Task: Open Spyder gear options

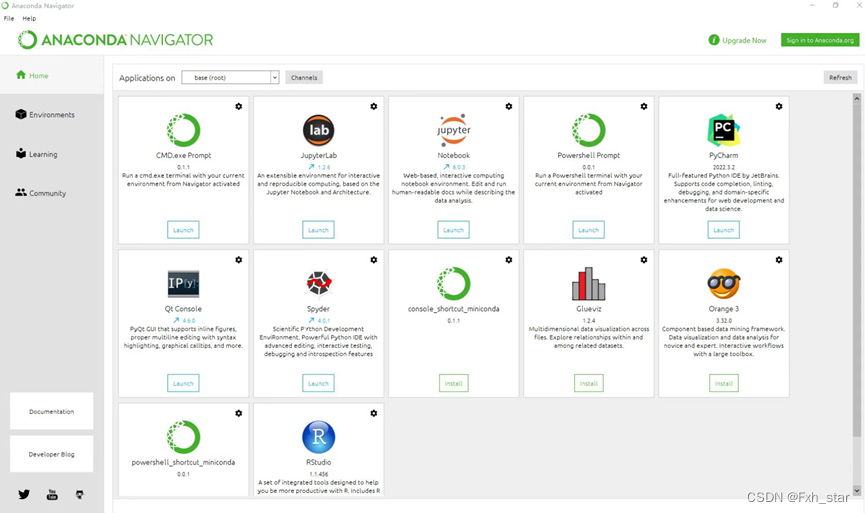Action: 373,259
